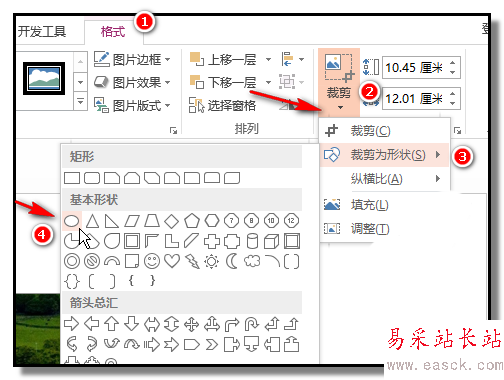Decrease the width 12.01 spinner
504x380 pixels.
pyautogui.click(x=452, y=103)
